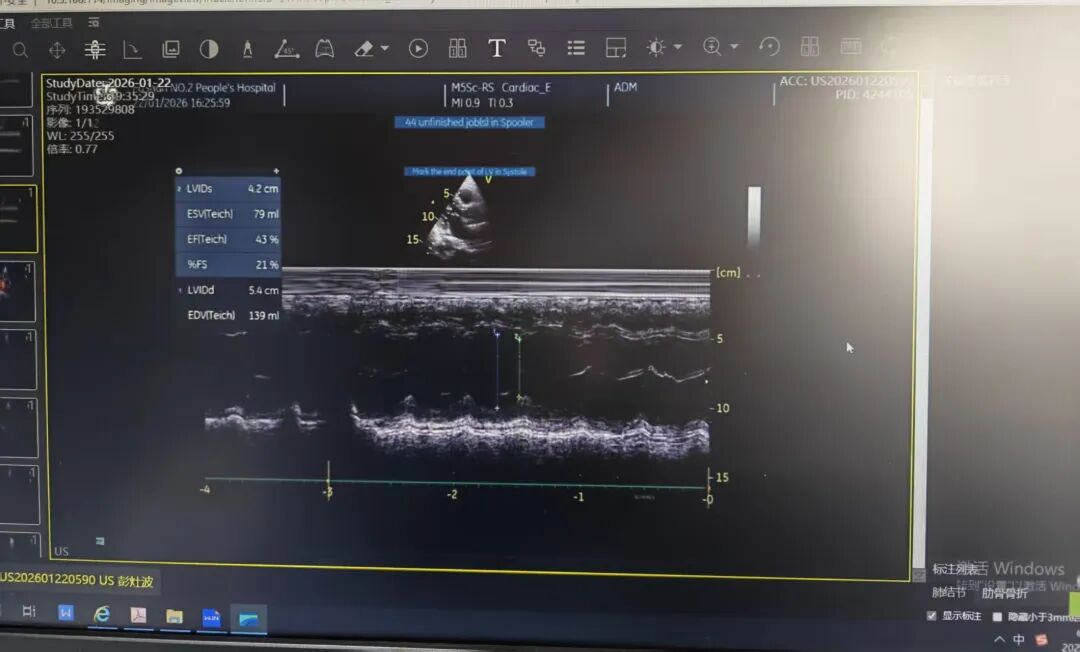Image resolution: width=1080 pixels, height=652 pixels.
Task: Click the 肺结节 label
Action: (948, 592)
